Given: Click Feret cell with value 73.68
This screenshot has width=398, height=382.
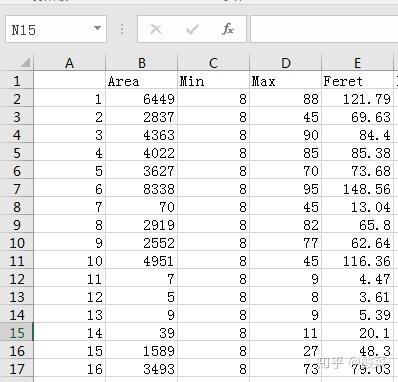Looking at the screenshot, I should point(358,171).
